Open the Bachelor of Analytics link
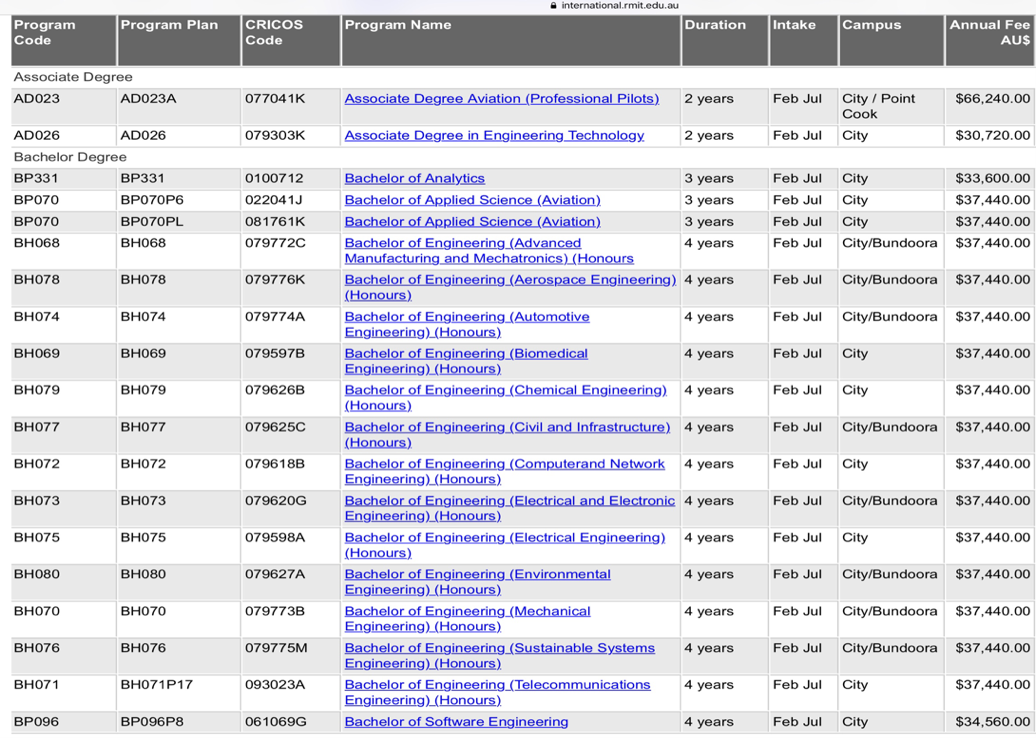 414,179
